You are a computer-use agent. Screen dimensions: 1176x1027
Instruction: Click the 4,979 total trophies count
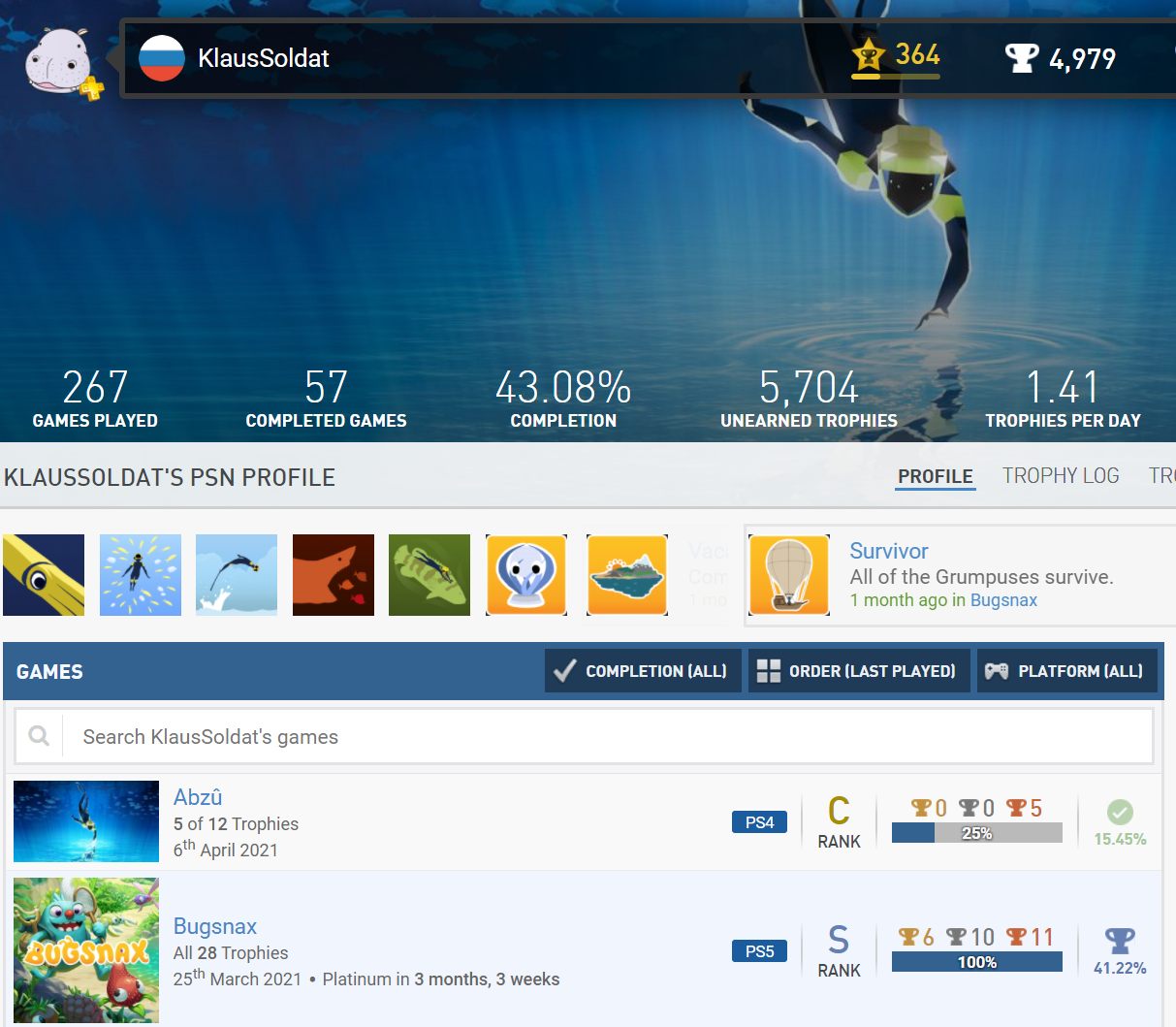click(x=1082, y=59)
